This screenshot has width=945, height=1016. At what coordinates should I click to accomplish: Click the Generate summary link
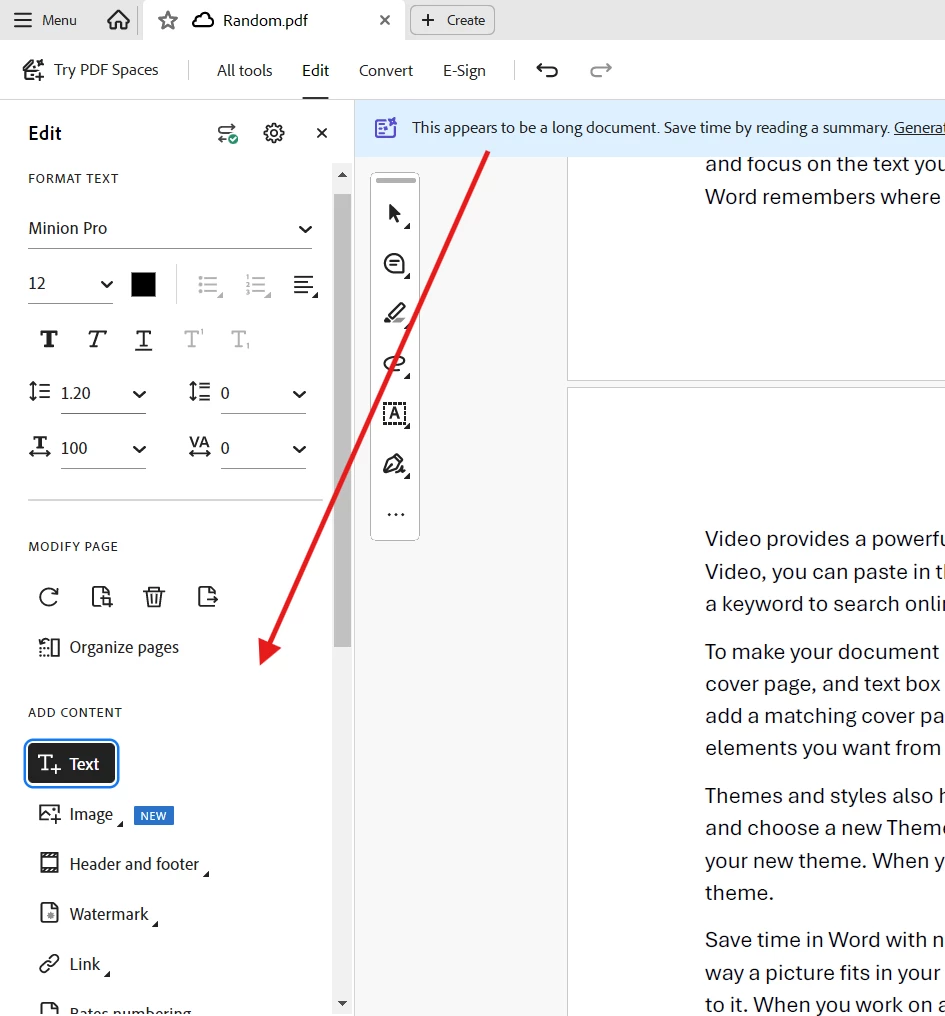point(919,128)
